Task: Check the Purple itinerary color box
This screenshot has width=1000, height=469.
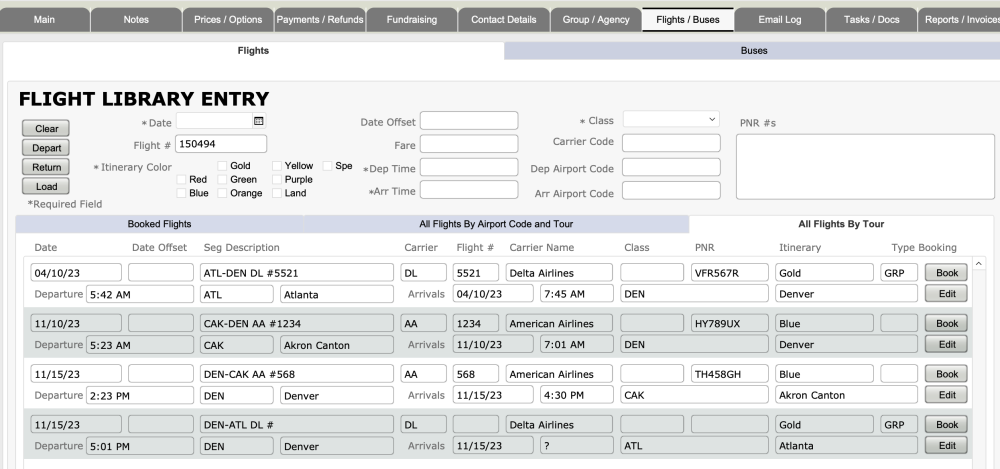Action: click(x=277, y=180)
